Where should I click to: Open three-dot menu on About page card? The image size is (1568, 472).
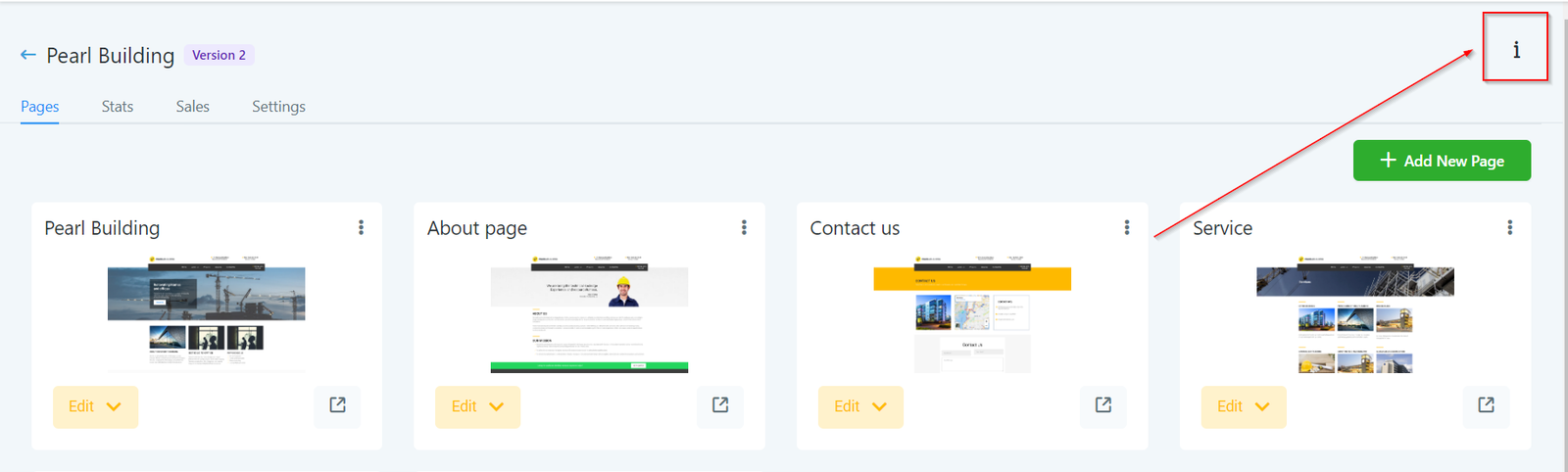[x=744, y=227]
